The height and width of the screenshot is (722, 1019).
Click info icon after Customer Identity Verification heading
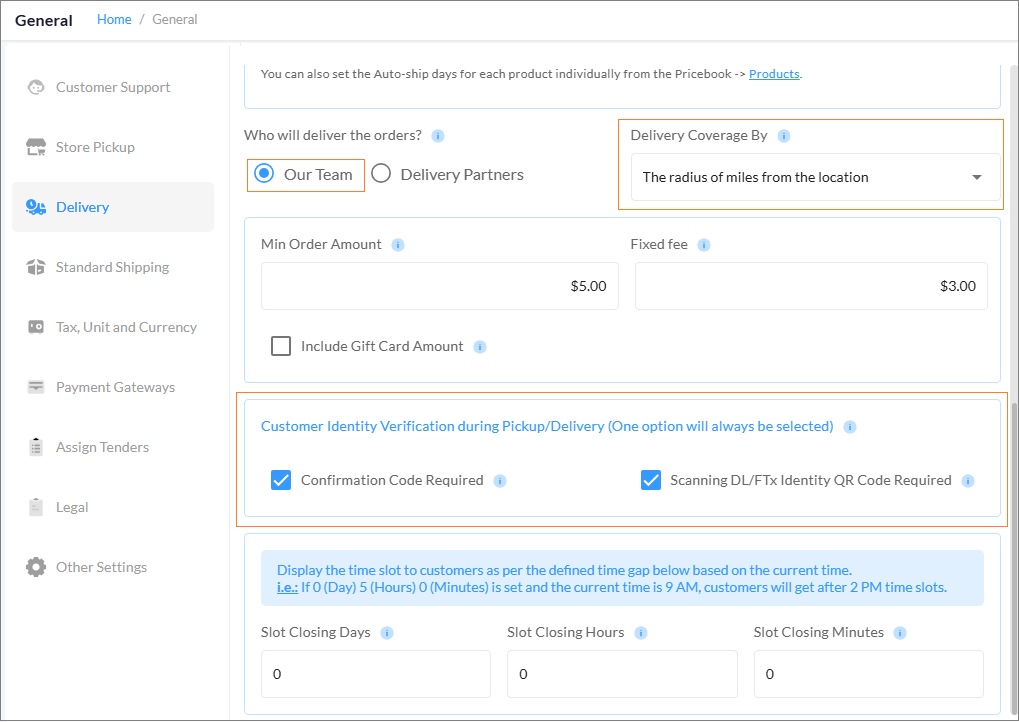pyautogui.click(x=849, y=427)
